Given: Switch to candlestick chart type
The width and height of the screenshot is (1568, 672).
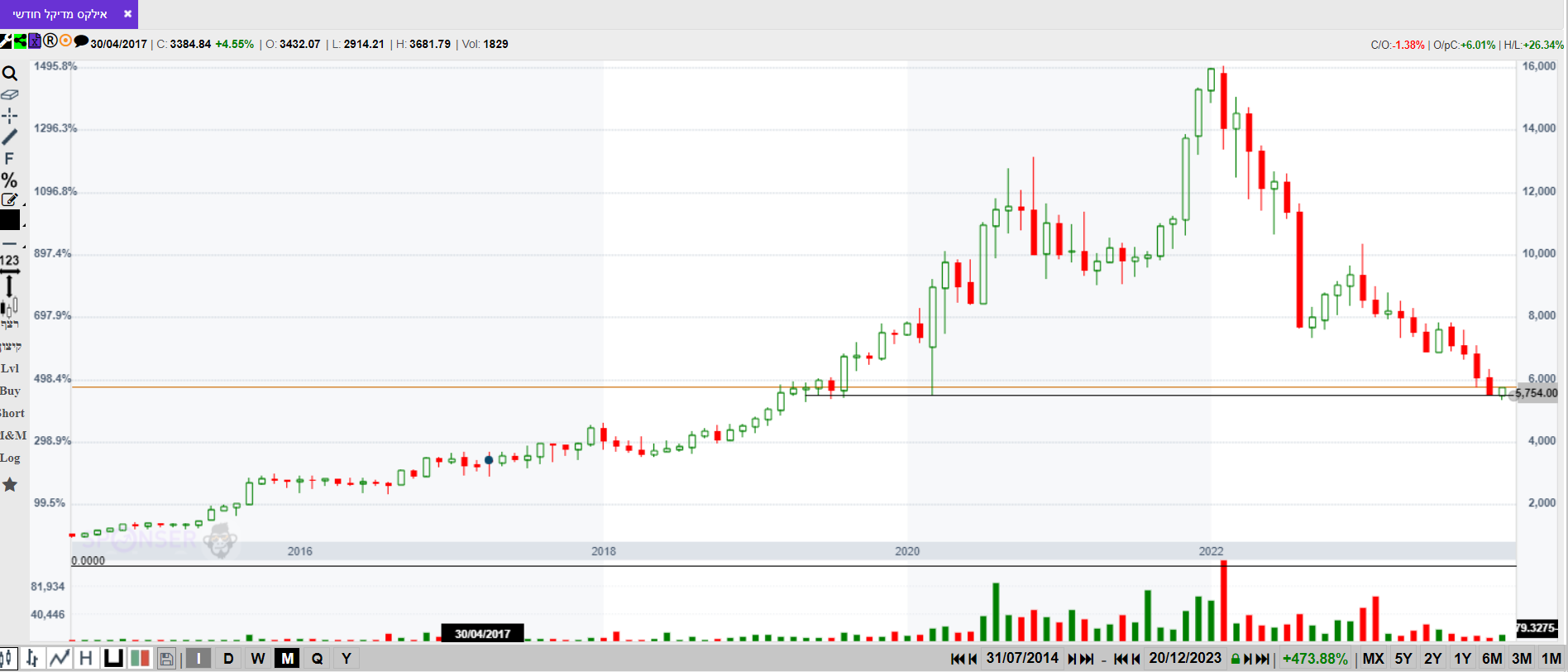Looking at the screenshot, I should click(x=7, y=659).
